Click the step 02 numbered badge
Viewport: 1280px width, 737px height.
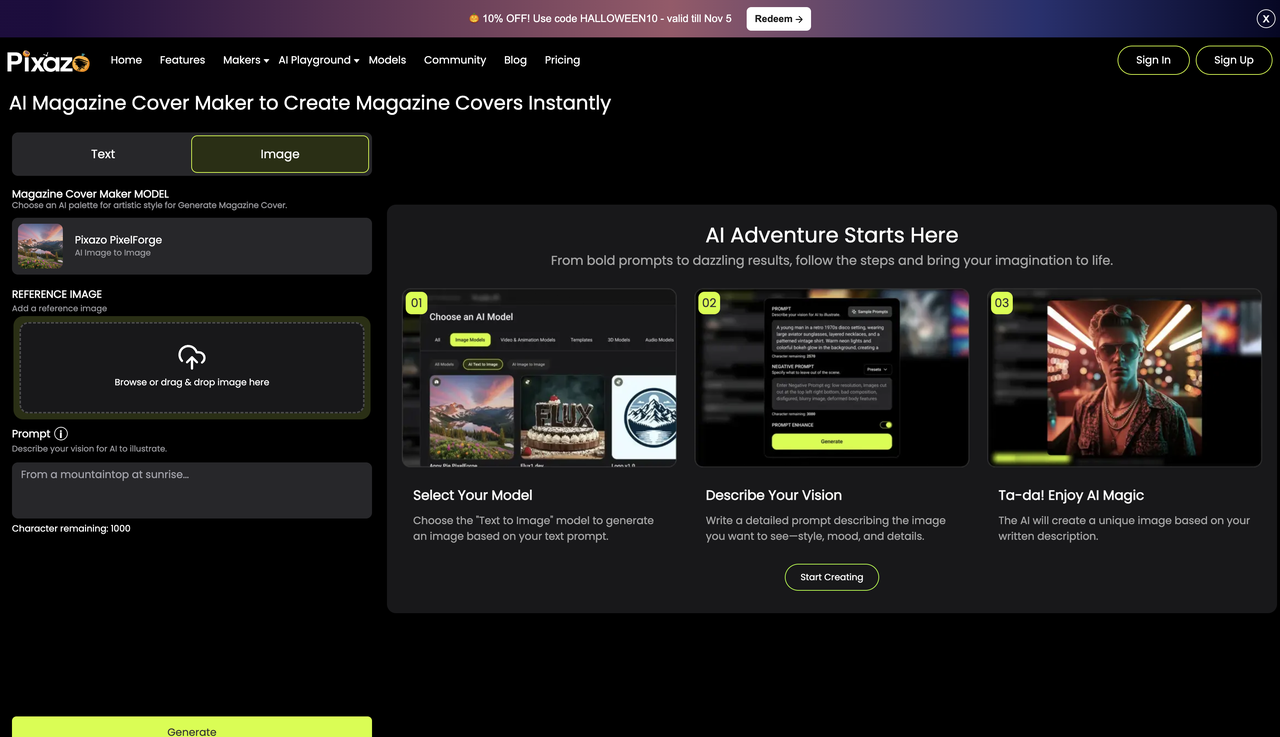[709, 302]
